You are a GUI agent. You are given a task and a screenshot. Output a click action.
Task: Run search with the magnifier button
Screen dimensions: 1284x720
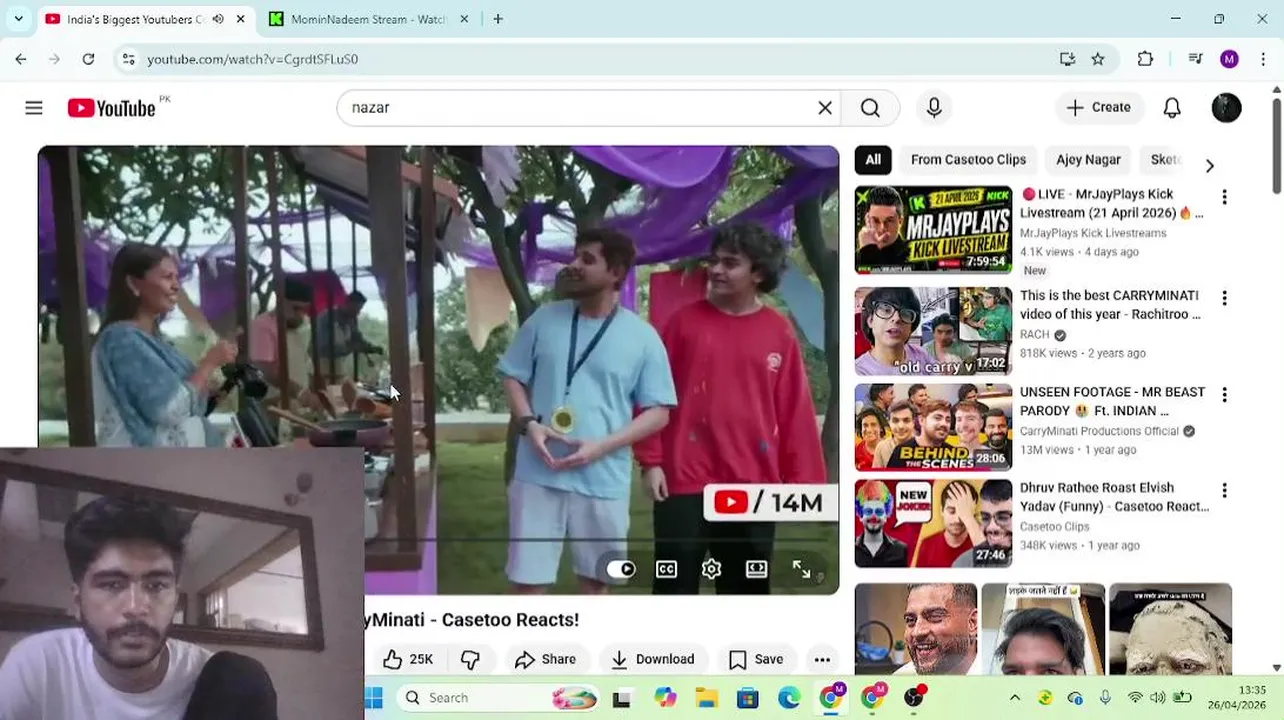(870, 108)
